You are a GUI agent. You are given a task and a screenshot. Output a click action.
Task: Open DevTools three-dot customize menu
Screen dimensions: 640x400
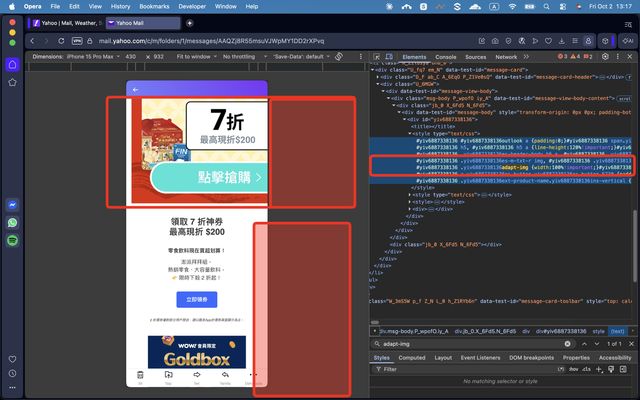pos(618,57)
